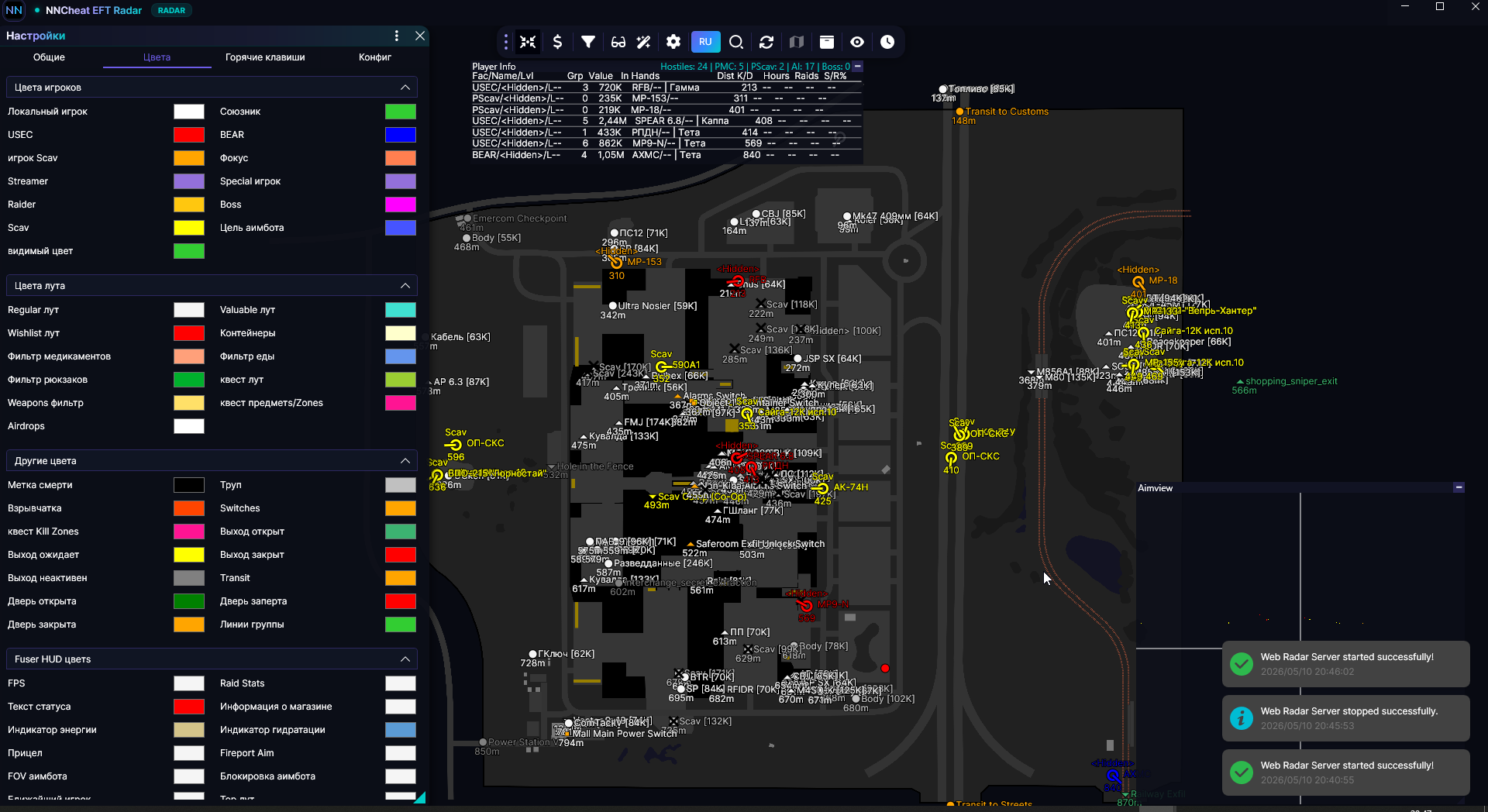The width and height of the screenshot is (1488, 812).
Task: Collapse the Другие цвета section
Action: click(x=405, y=460)
